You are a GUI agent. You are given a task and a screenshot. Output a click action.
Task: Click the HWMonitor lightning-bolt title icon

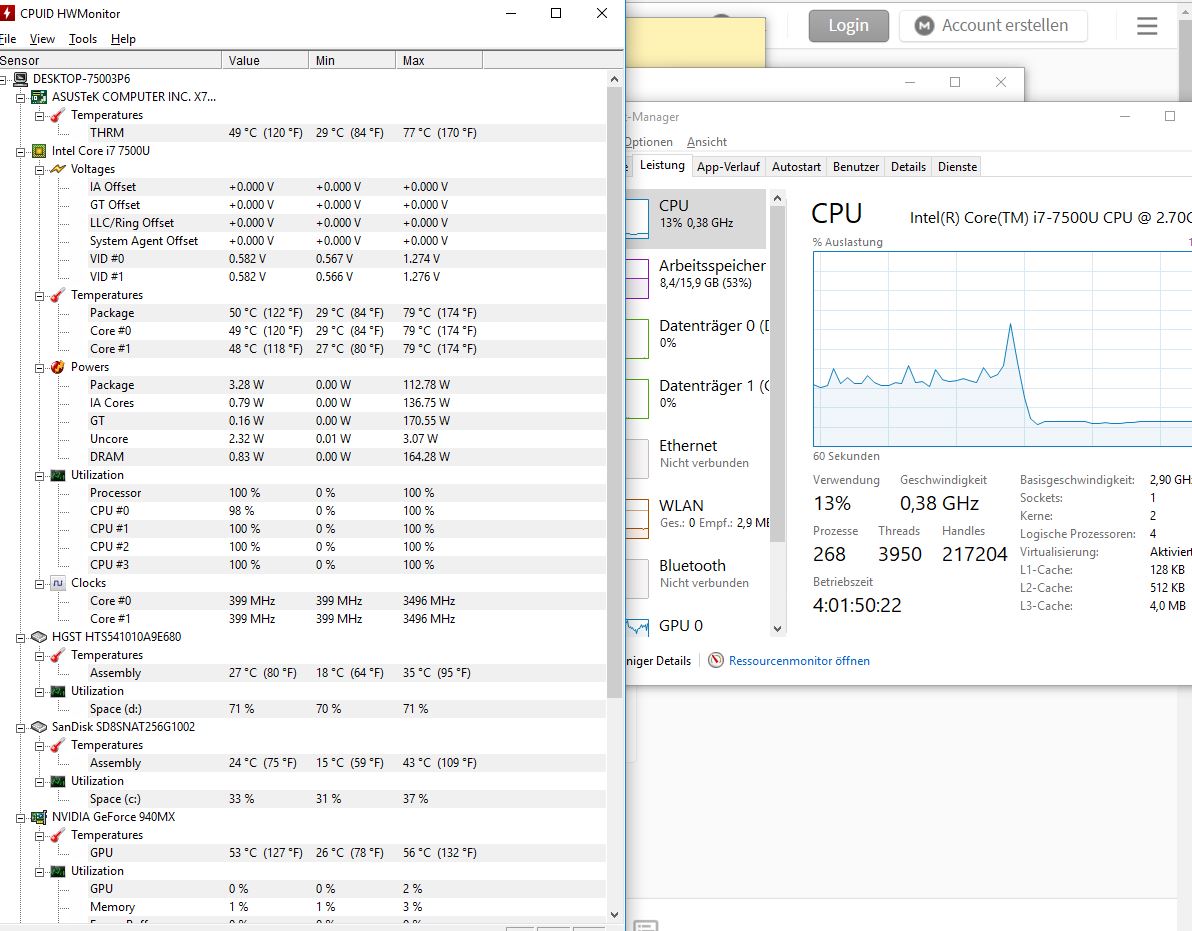(x=8, y=13)
